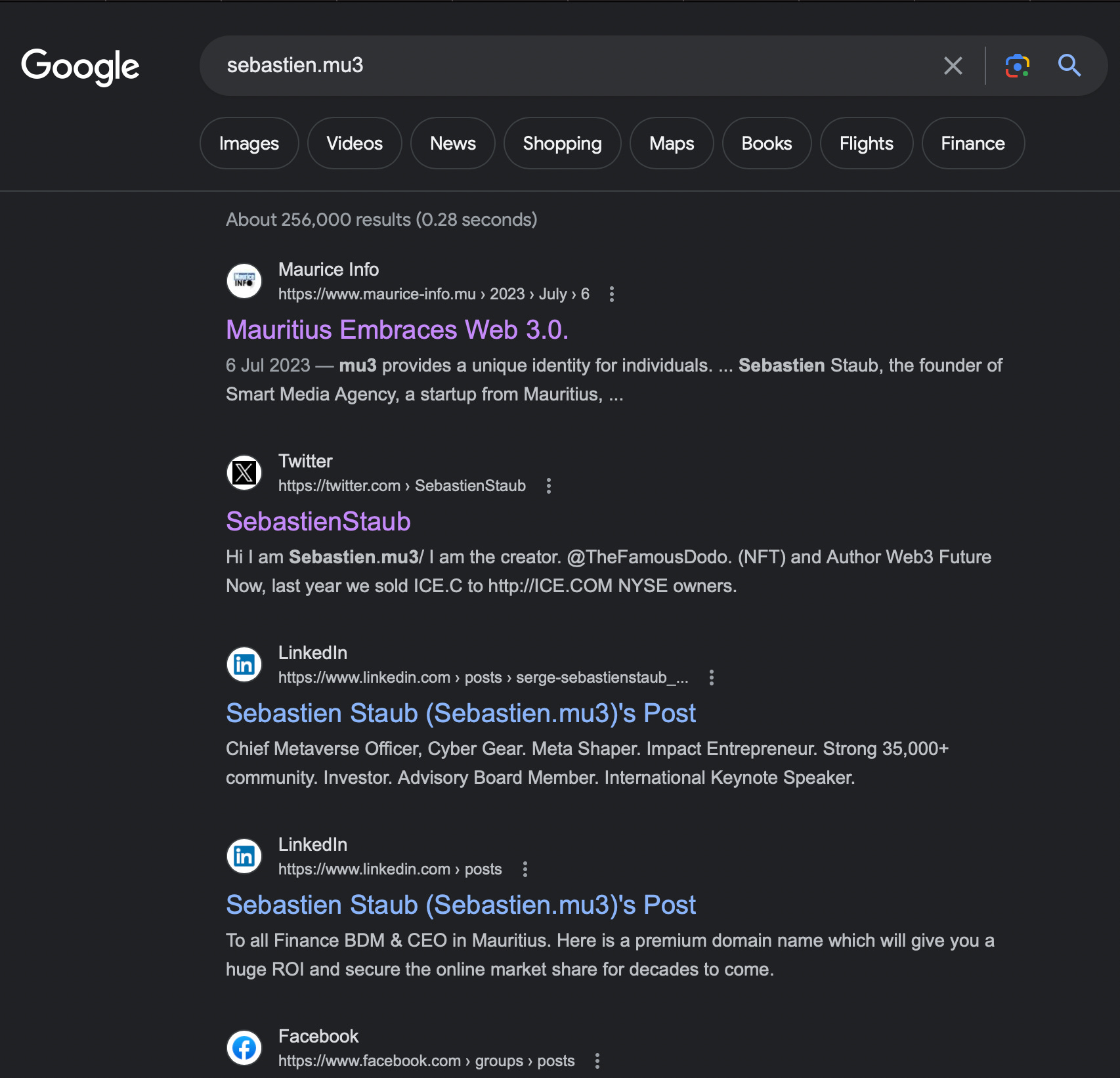Open more options for serge-sebastienstaub LinkedIn result
Image resolution: width=1120 pixels, height=1078 pixels.
pos(711,678)
